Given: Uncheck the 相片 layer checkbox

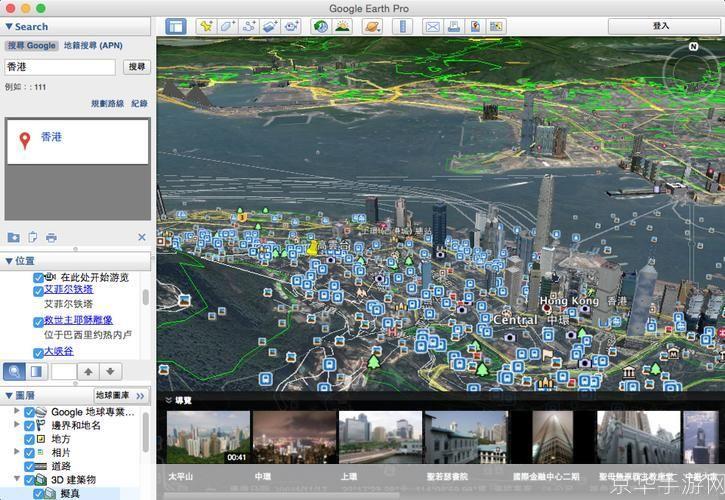Looking at the screenshot, I should [x=29, y=452].
